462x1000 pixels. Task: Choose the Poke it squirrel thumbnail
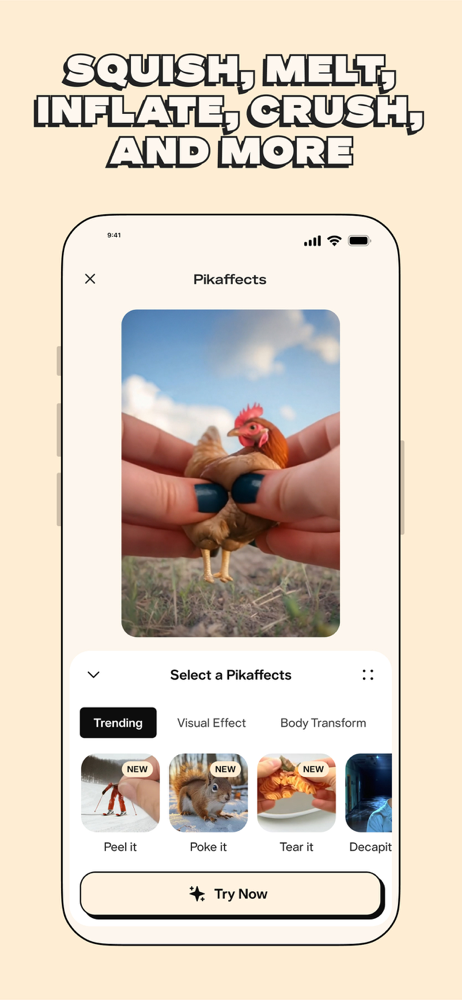tap(208, 793)
